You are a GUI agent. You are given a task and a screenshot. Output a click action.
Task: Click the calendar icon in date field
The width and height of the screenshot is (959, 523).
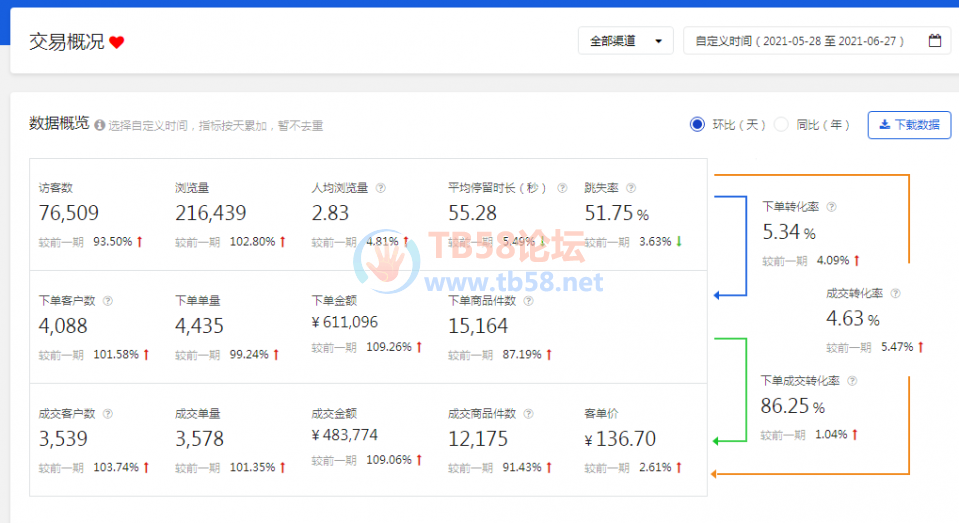[x=934, y=41]
